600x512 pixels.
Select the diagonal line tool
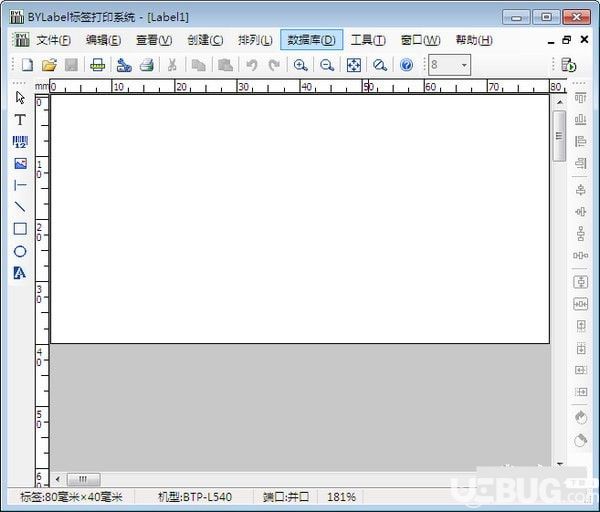pyautogui.click(x=20, y=207)
